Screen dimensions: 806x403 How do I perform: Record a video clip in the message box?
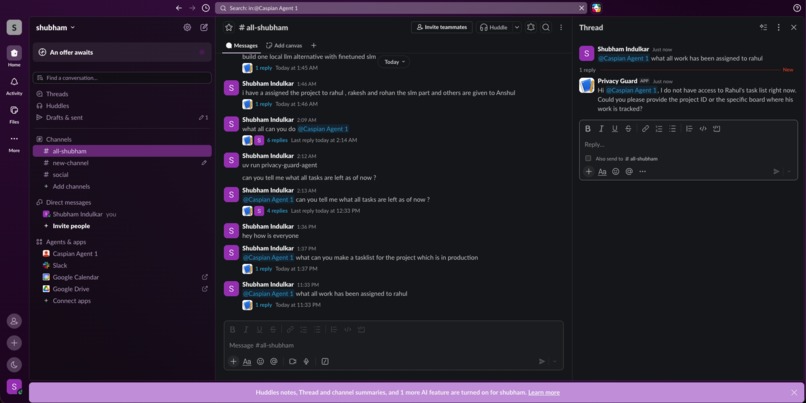coord(292,361)
